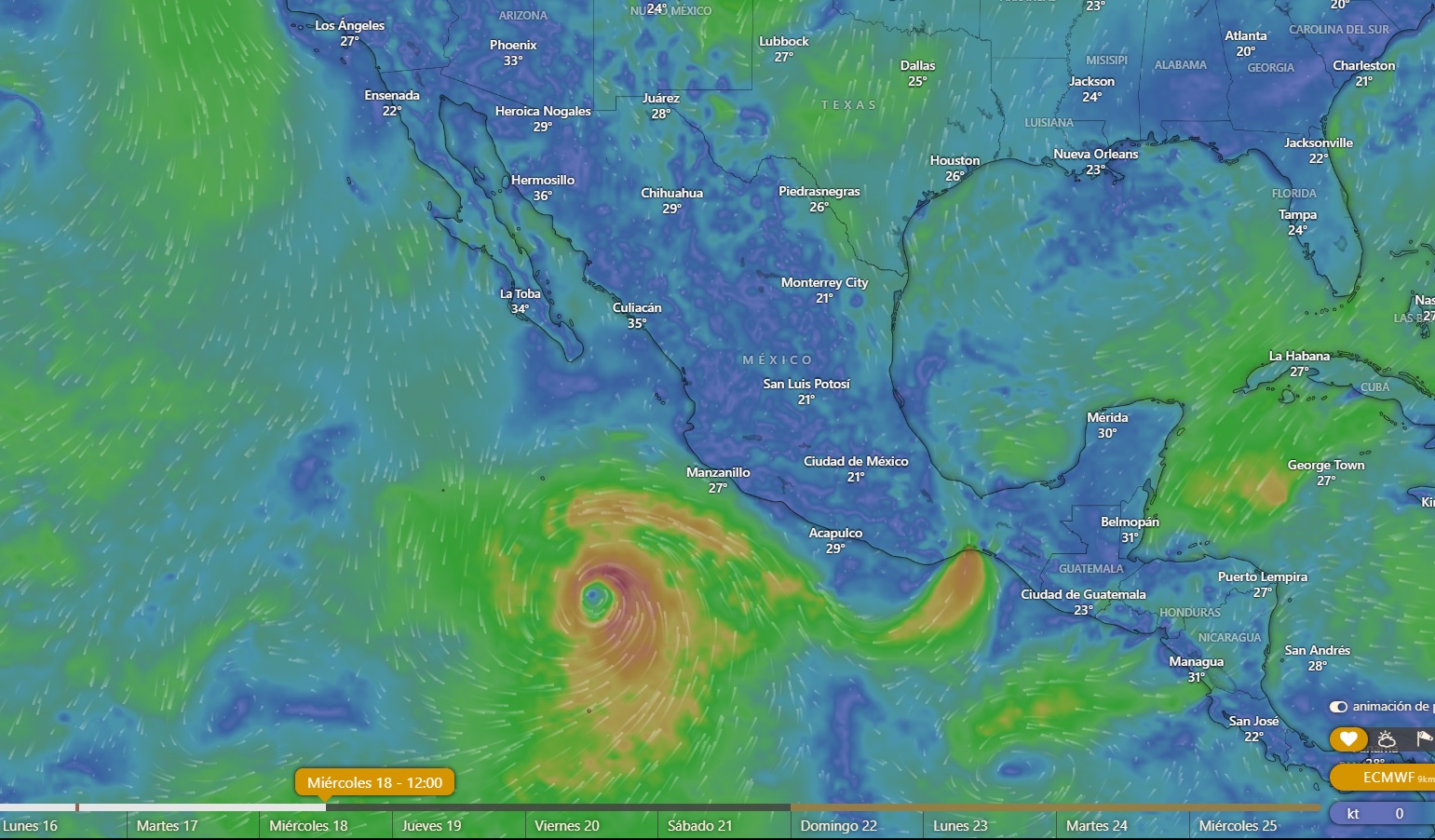Select Jueves 19 on the timeline
1435x840 pixels.
pos(431,825)
